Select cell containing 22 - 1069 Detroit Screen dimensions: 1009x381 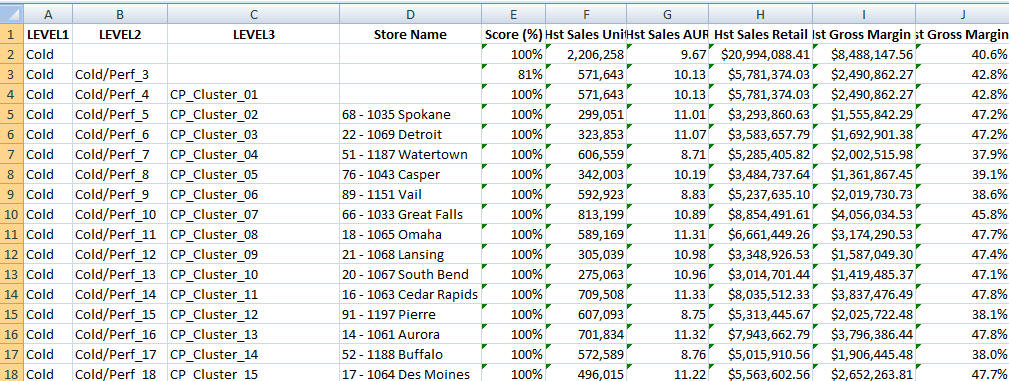click(411, 135)
